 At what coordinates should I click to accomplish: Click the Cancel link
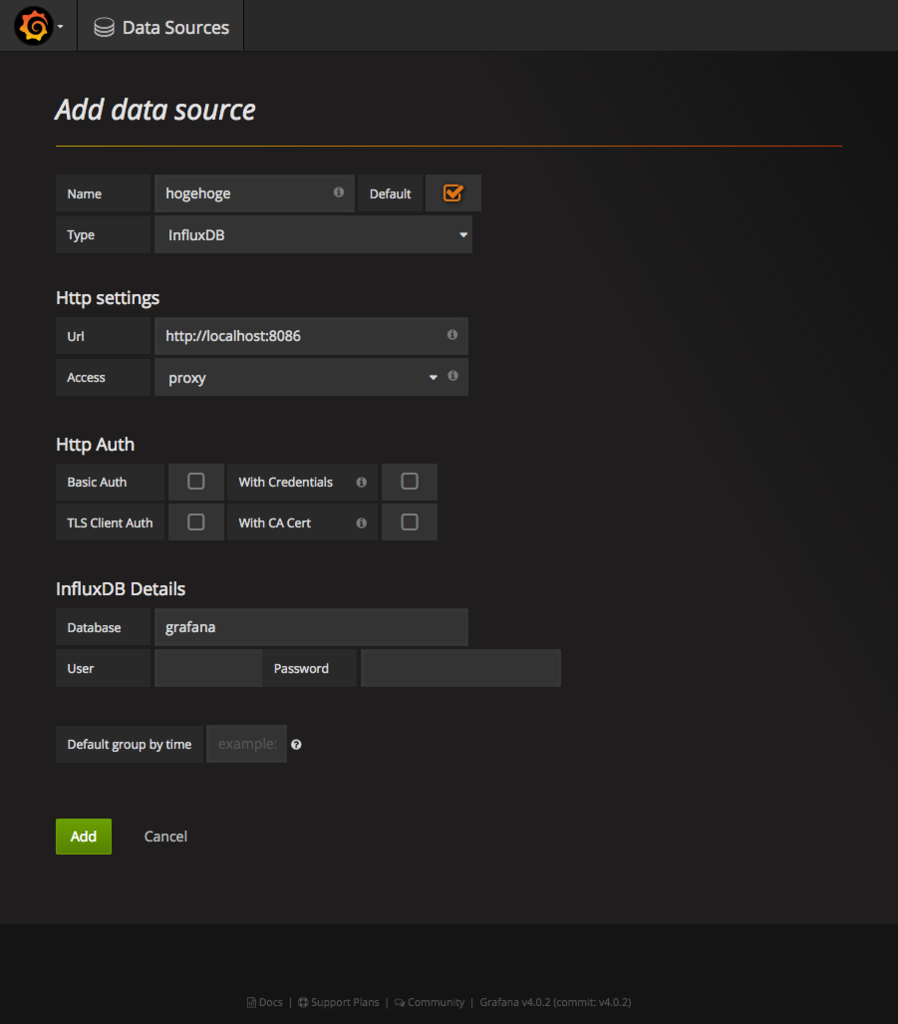pos(165,836)
